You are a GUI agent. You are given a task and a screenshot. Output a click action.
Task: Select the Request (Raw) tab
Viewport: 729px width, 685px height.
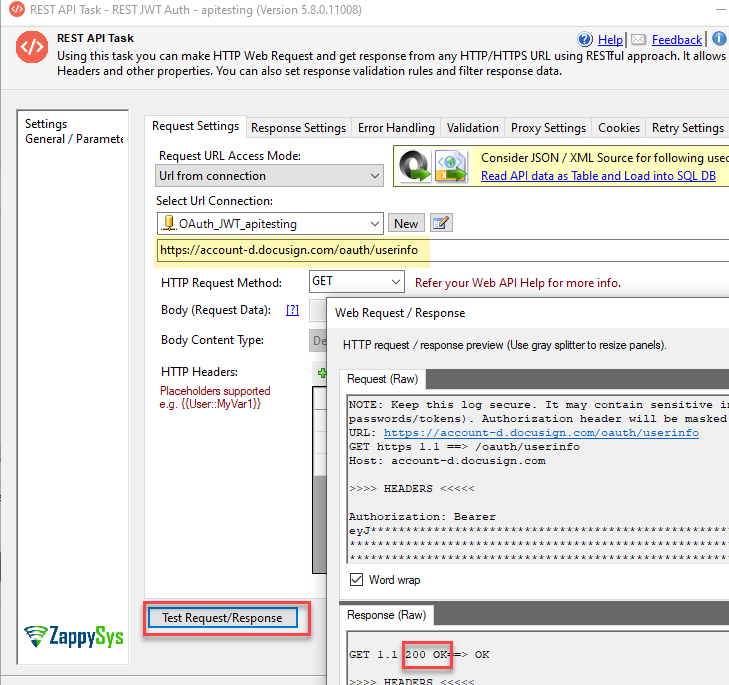coord(383,379)
